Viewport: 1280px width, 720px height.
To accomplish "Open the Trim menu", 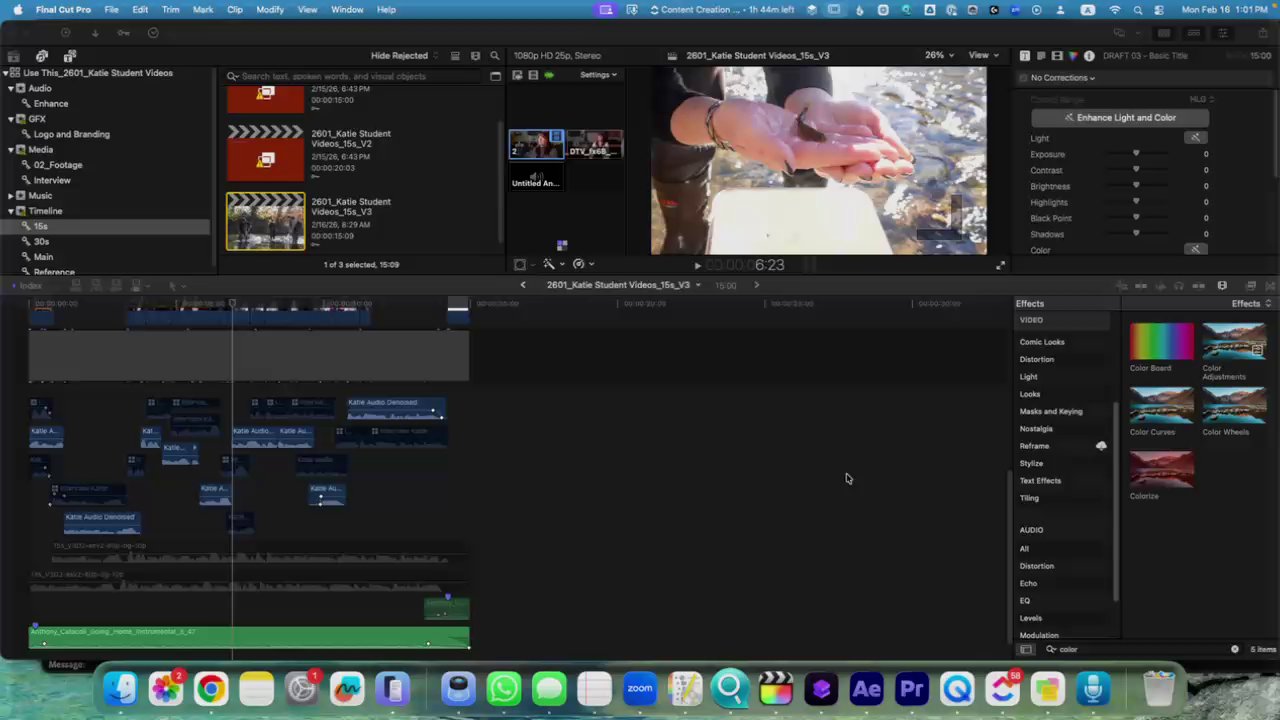I will click(171, 9).
